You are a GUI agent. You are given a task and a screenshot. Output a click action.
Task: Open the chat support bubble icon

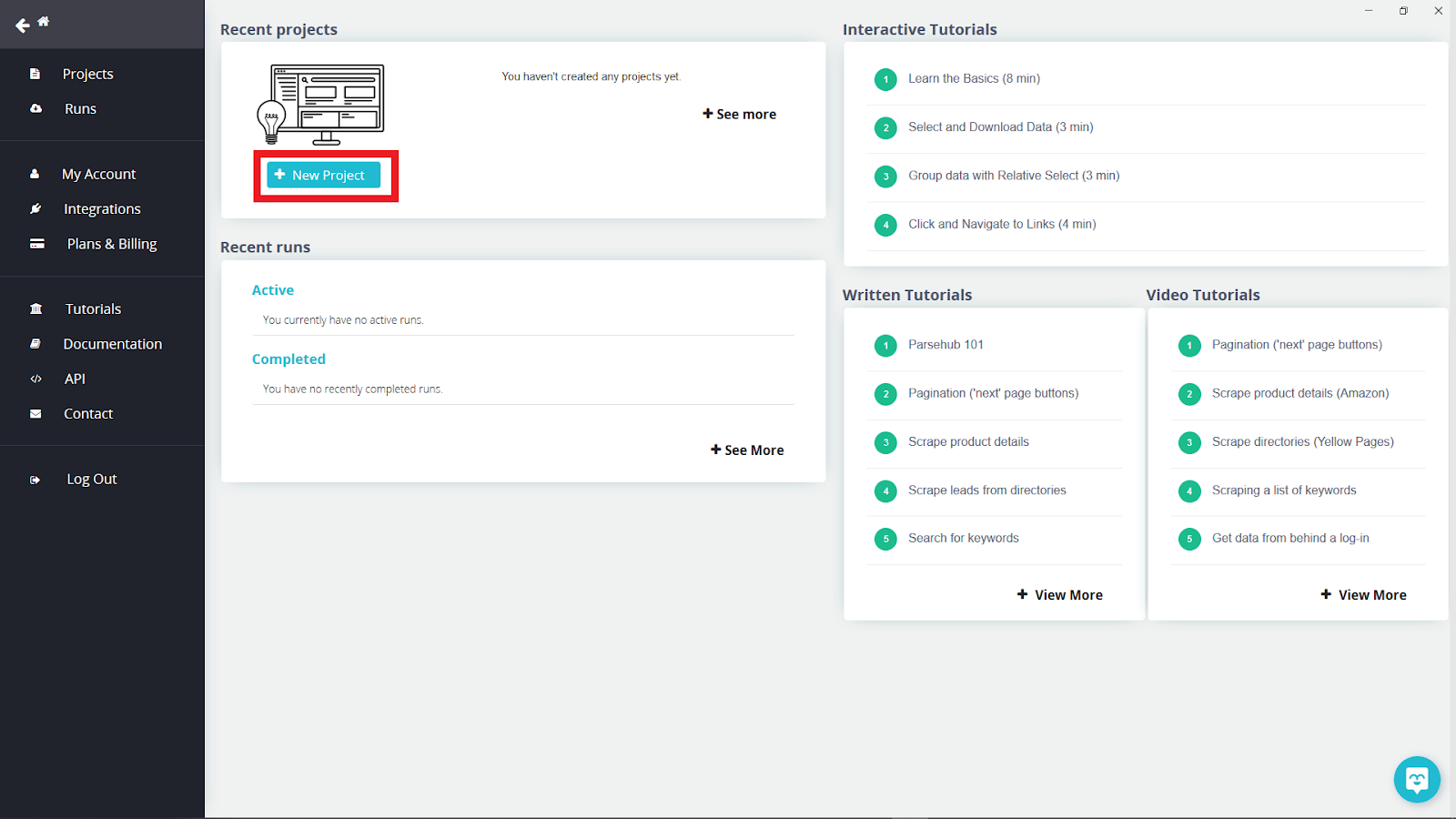pos(1417,779)
